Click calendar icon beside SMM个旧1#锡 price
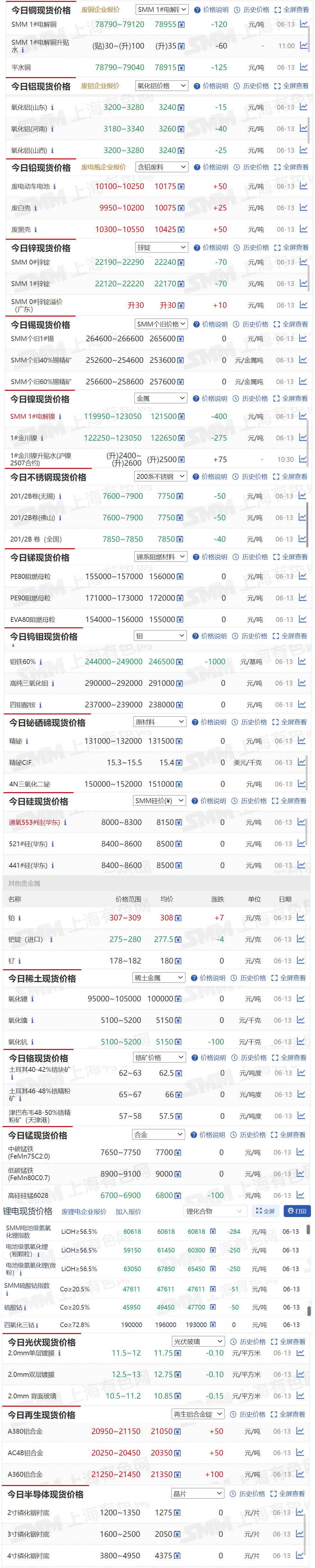This screenshot has height=1568, width=315. (x=180, y=339)
